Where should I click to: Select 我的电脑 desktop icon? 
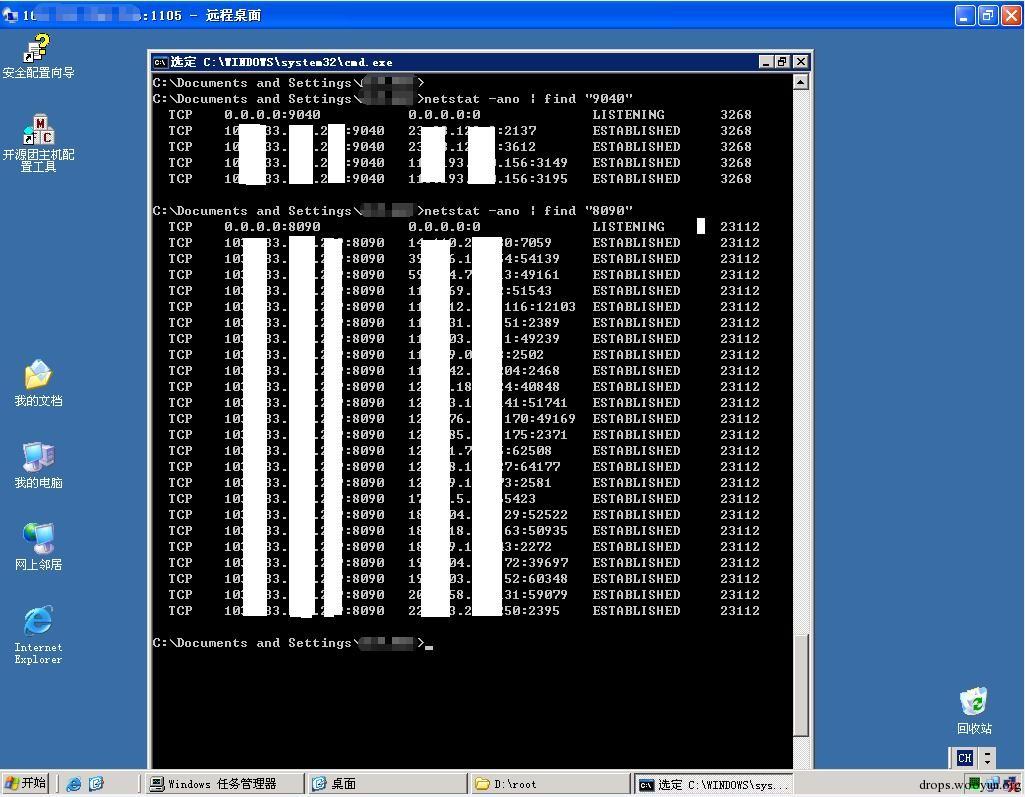click(38, 458)
